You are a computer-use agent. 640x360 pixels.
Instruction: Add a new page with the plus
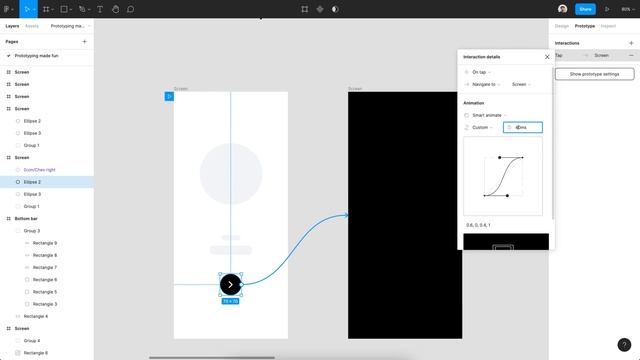pos(84,42)
